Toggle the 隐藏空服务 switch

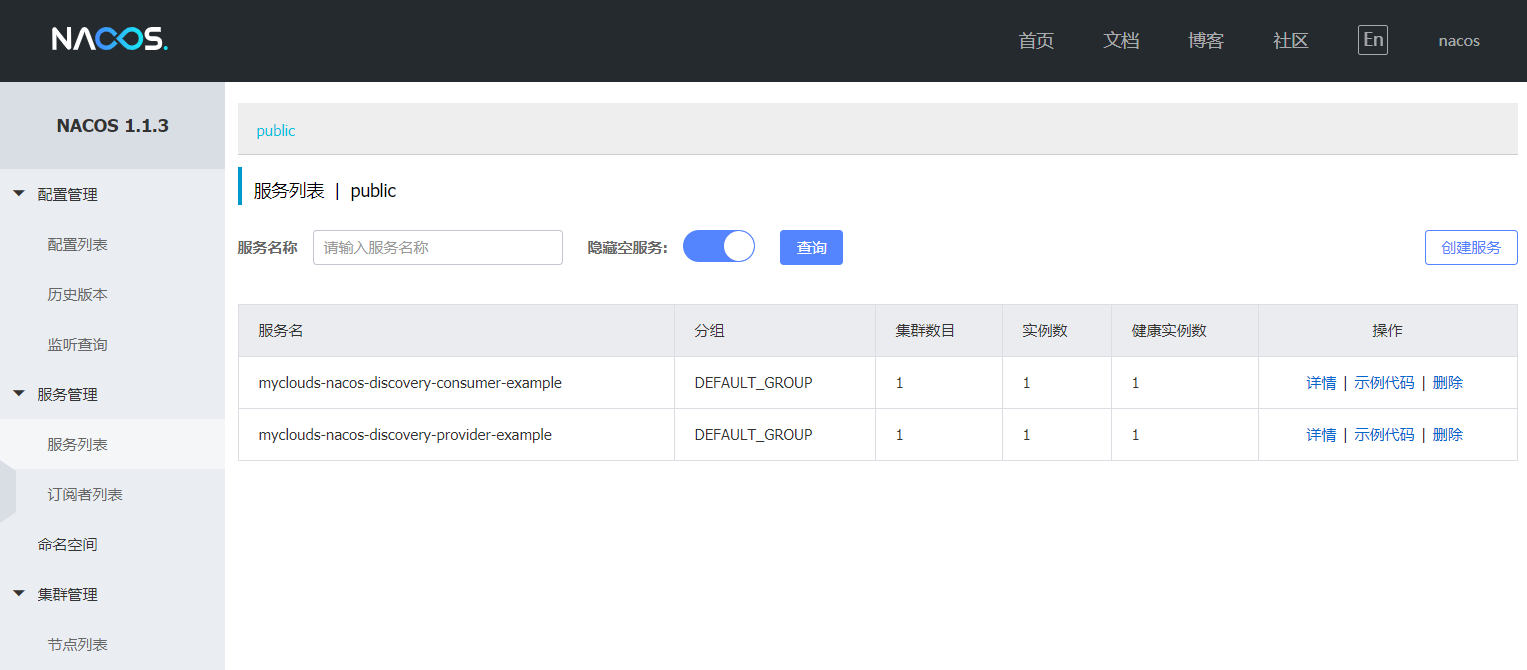click(718, 246)
